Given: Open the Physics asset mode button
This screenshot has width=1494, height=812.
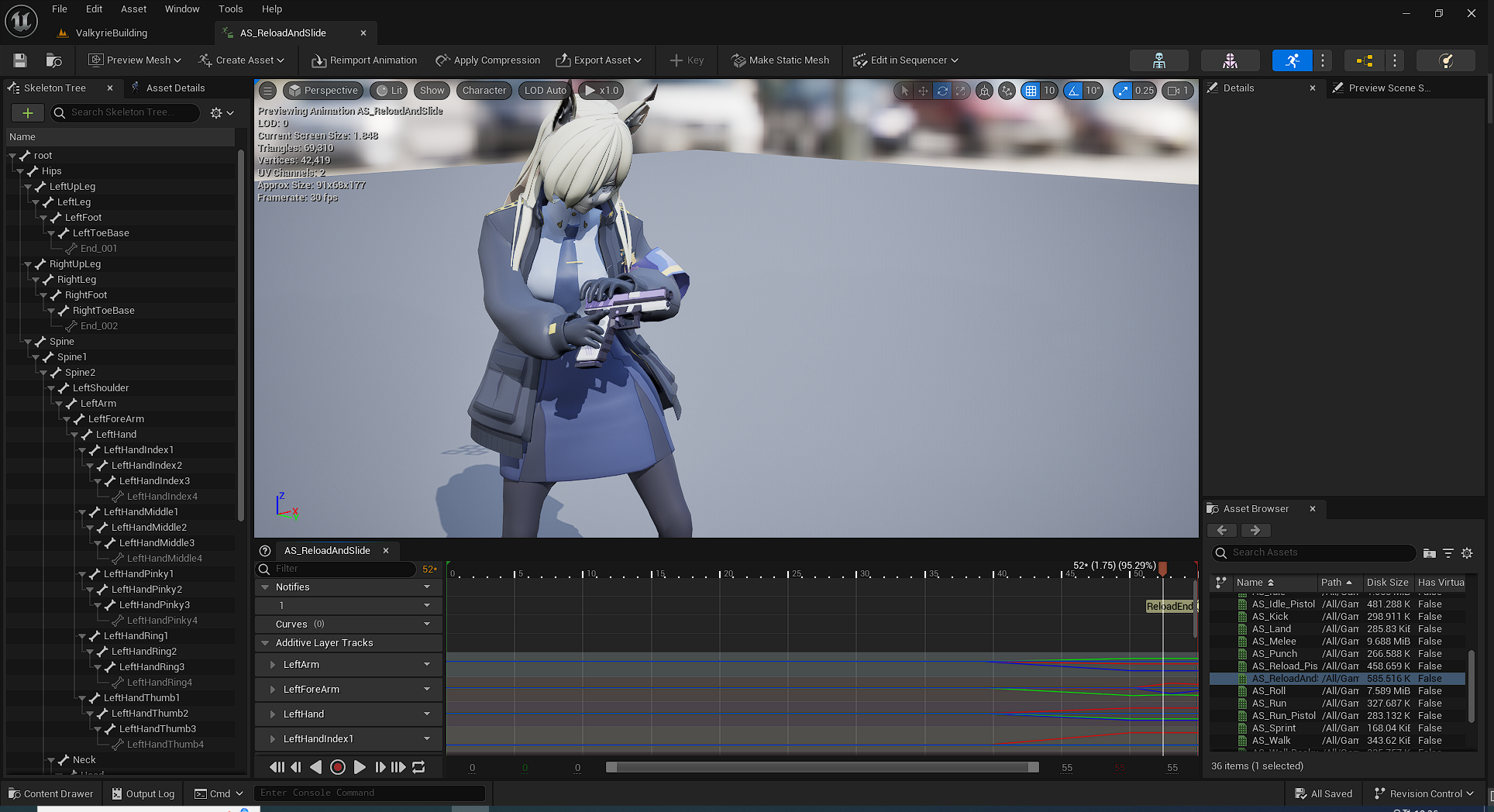Looking at the screenshot, I should [1445, 60].
